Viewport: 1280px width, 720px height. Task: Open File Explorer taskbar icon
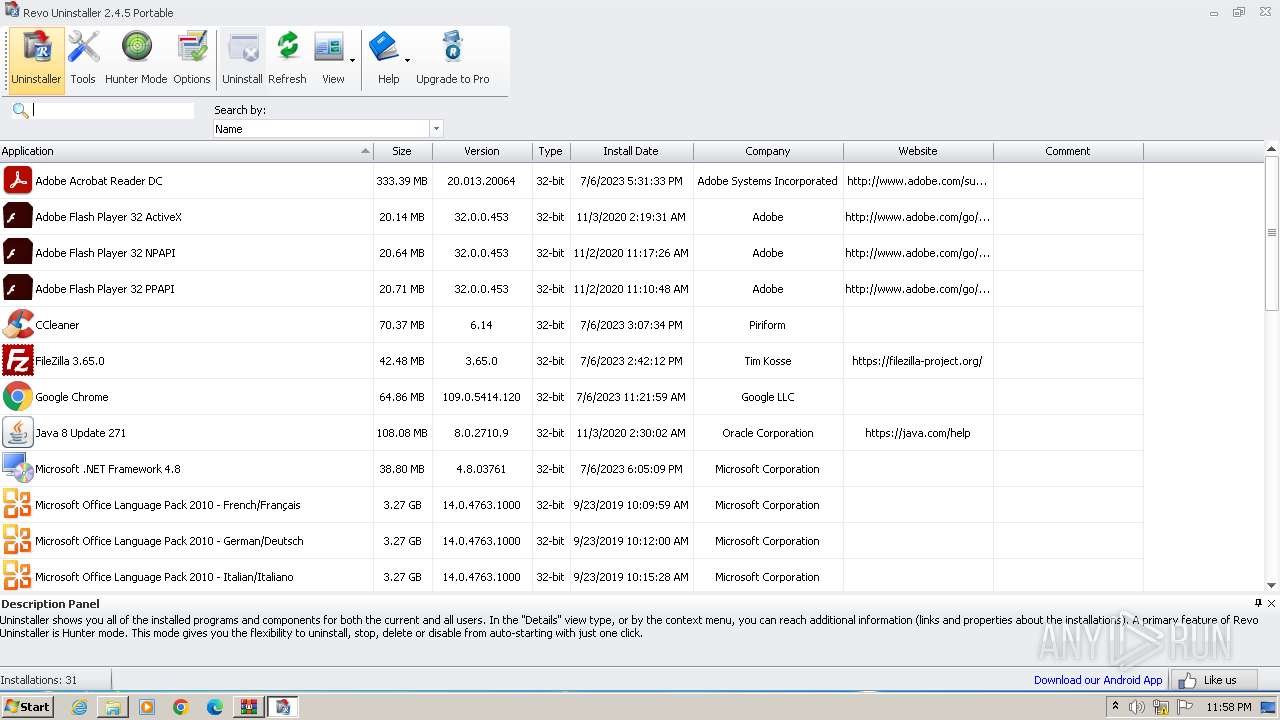pyautogui.click(x=113, y=707)
